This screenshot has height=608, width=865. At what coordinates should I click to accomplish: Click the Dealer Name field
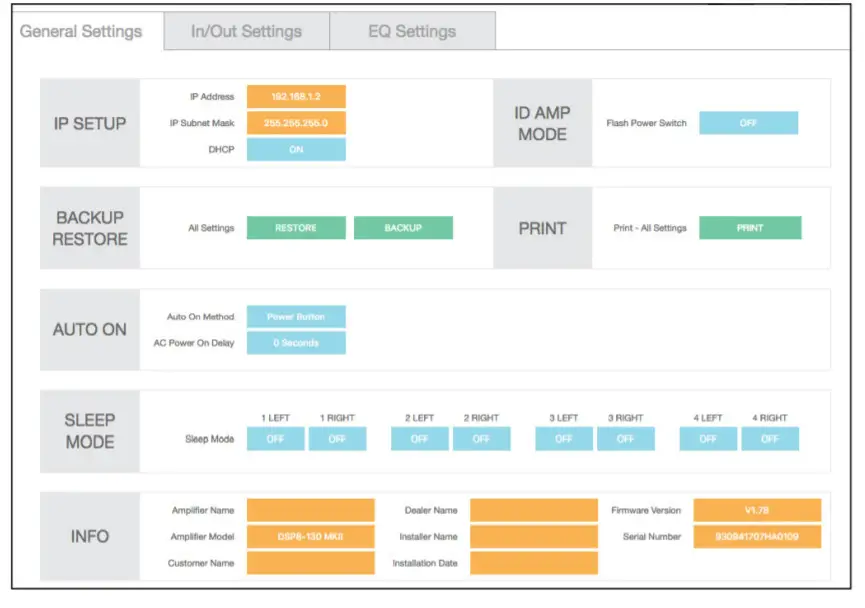pyautogui.click(x=534, y=510)
